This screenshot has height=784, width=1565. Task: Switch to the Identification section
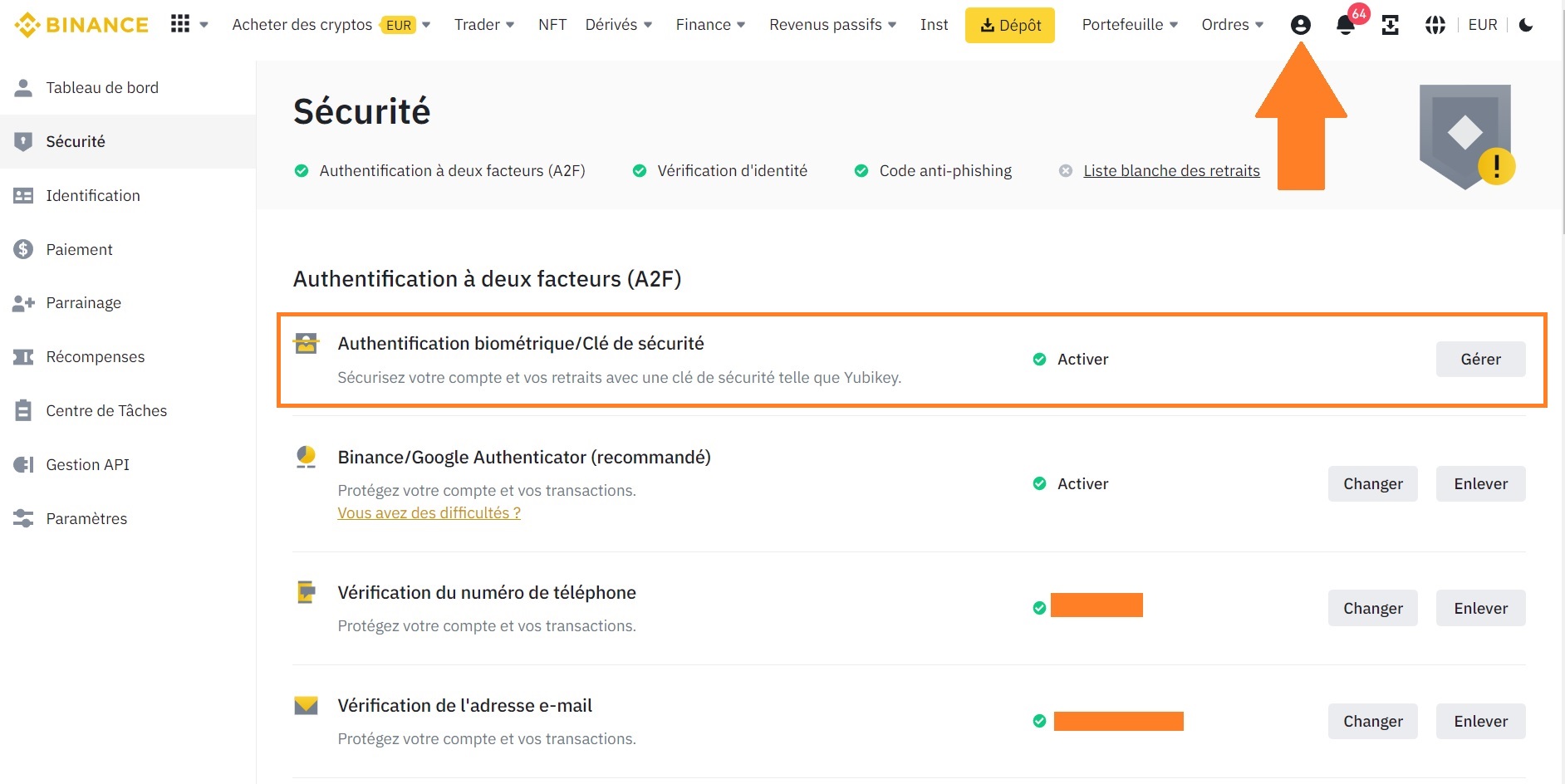(x=91, y=195)
